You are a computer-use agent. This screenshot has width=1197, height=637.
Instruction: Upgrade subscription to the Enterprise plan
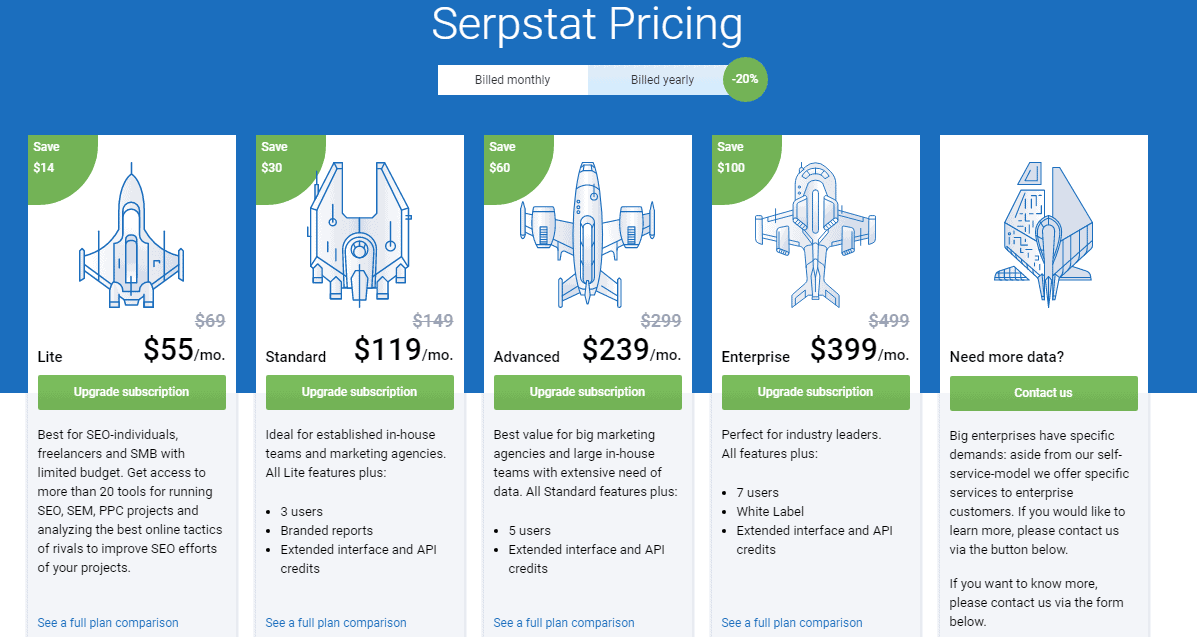tap(816, 392)
